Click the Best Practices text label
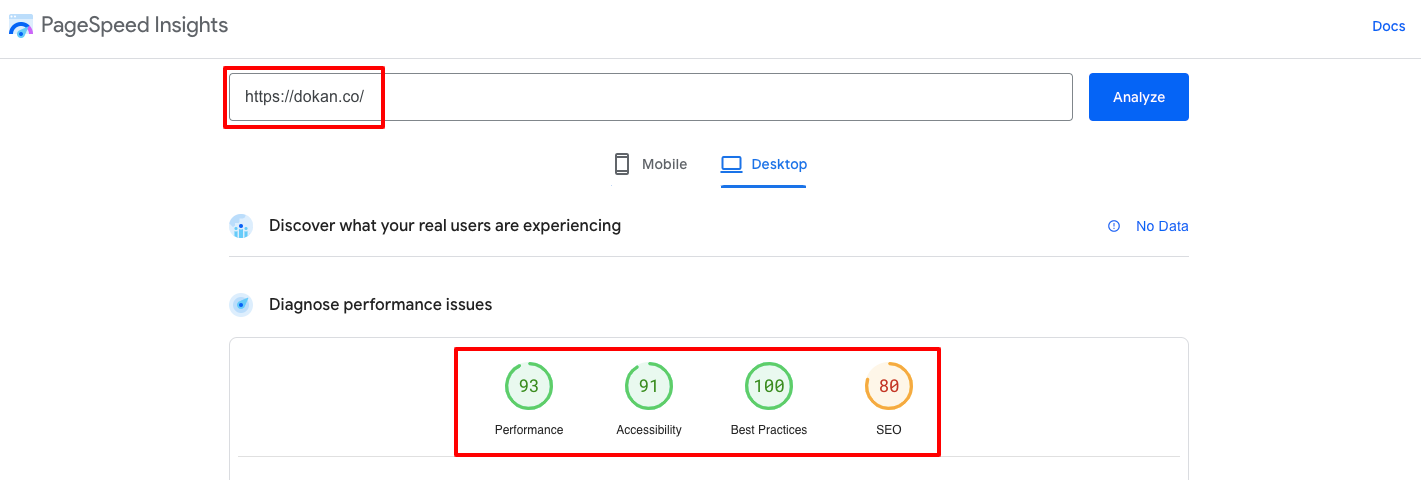 click(x=769, y=430)
